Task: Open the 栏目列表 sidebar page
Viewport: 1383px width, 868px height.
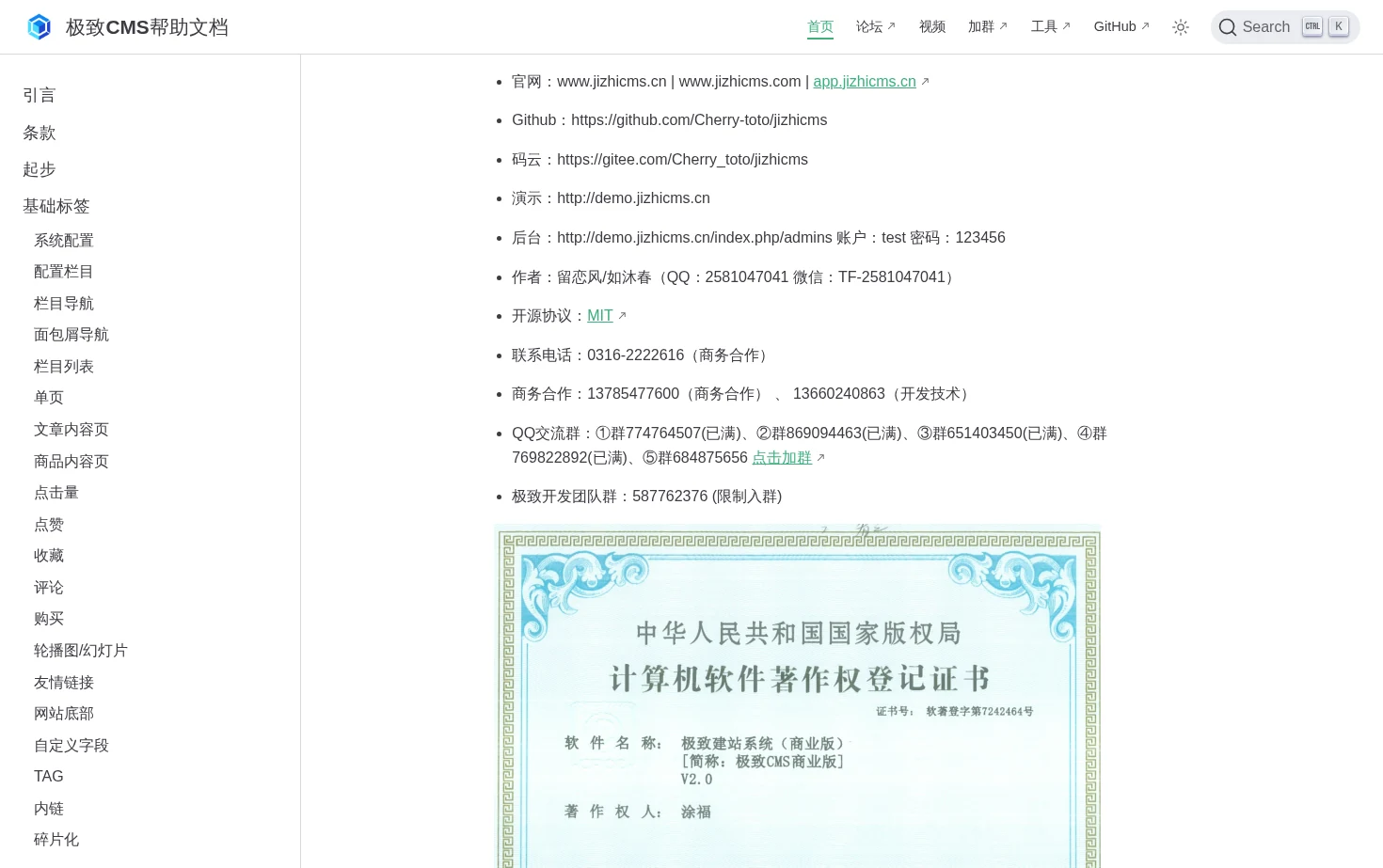Action: point(64,367)
